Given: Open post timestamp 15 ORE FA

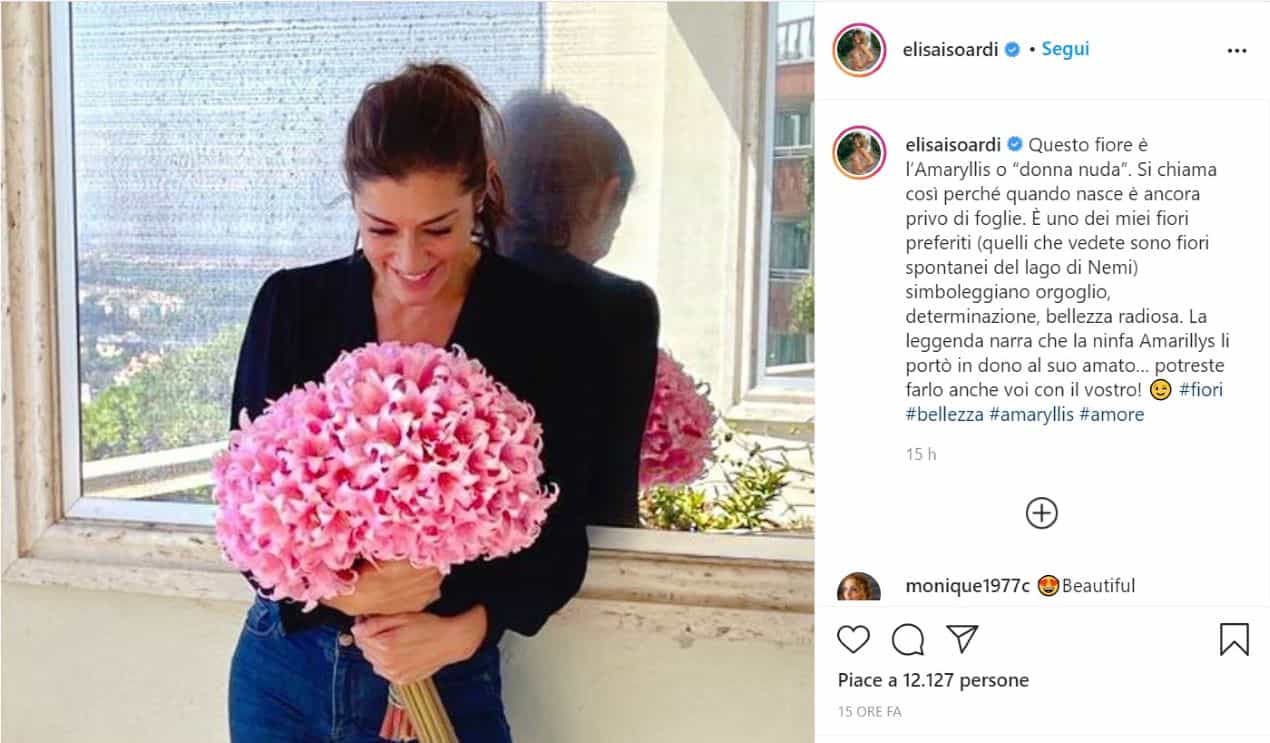Looking at the screenshot, I should tap(870, 712).
